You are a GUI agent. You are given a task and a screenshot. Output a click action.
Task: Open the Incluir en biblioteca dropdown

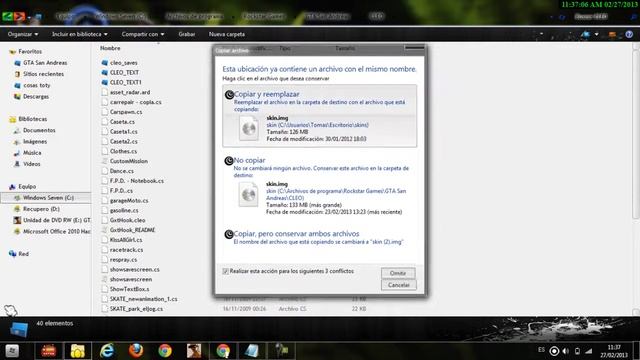(80, 34)
